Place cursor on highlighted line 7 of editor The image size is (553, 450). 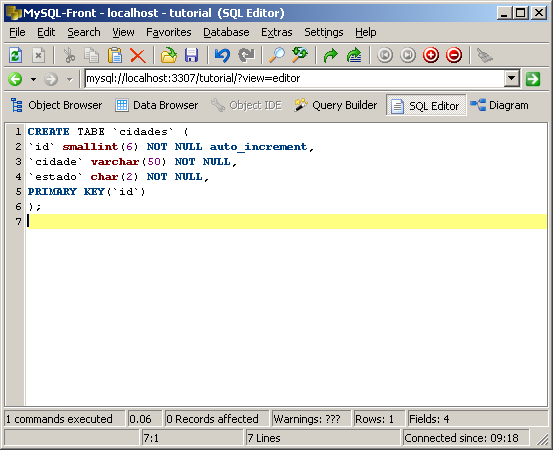pos(287,221)
